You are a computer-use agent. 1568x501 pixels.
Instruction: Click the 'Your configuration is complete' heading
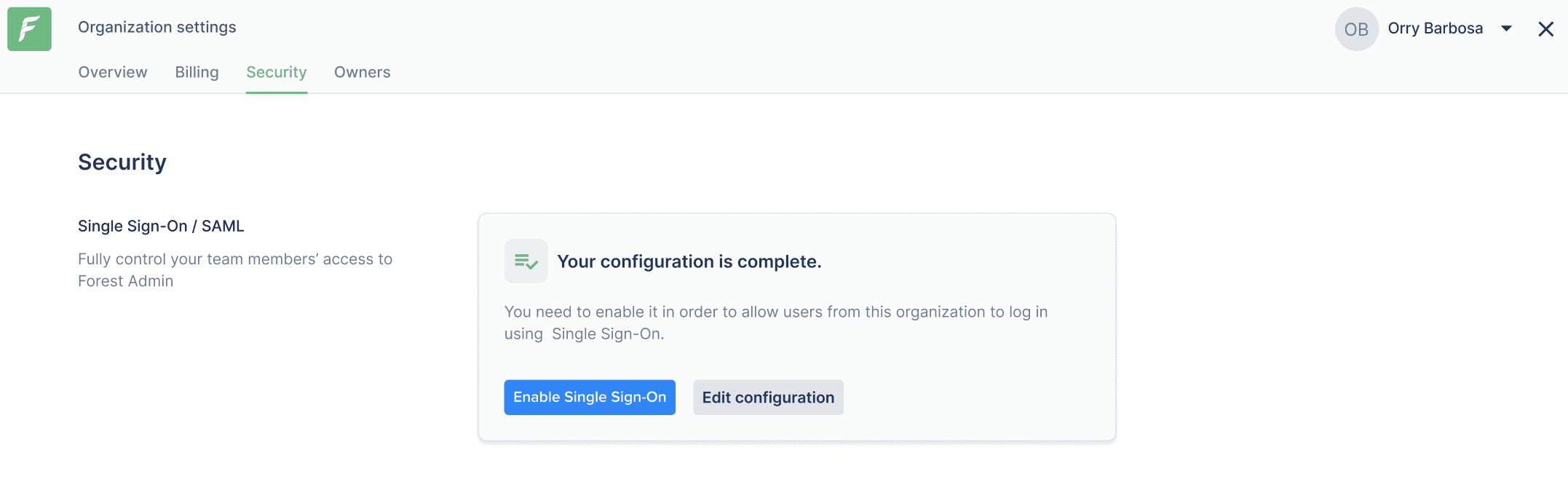point(689,261)
